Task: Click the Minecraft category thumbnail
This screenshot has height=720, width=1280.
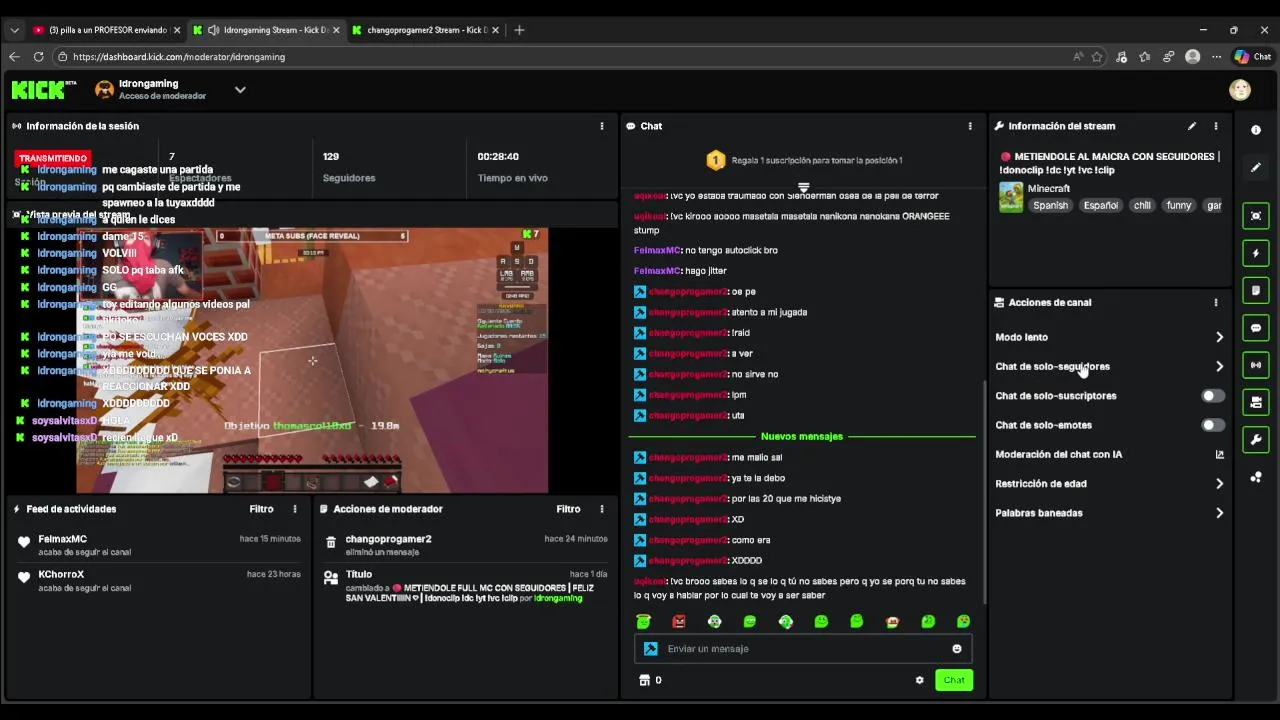Action: click(1011, 197)
